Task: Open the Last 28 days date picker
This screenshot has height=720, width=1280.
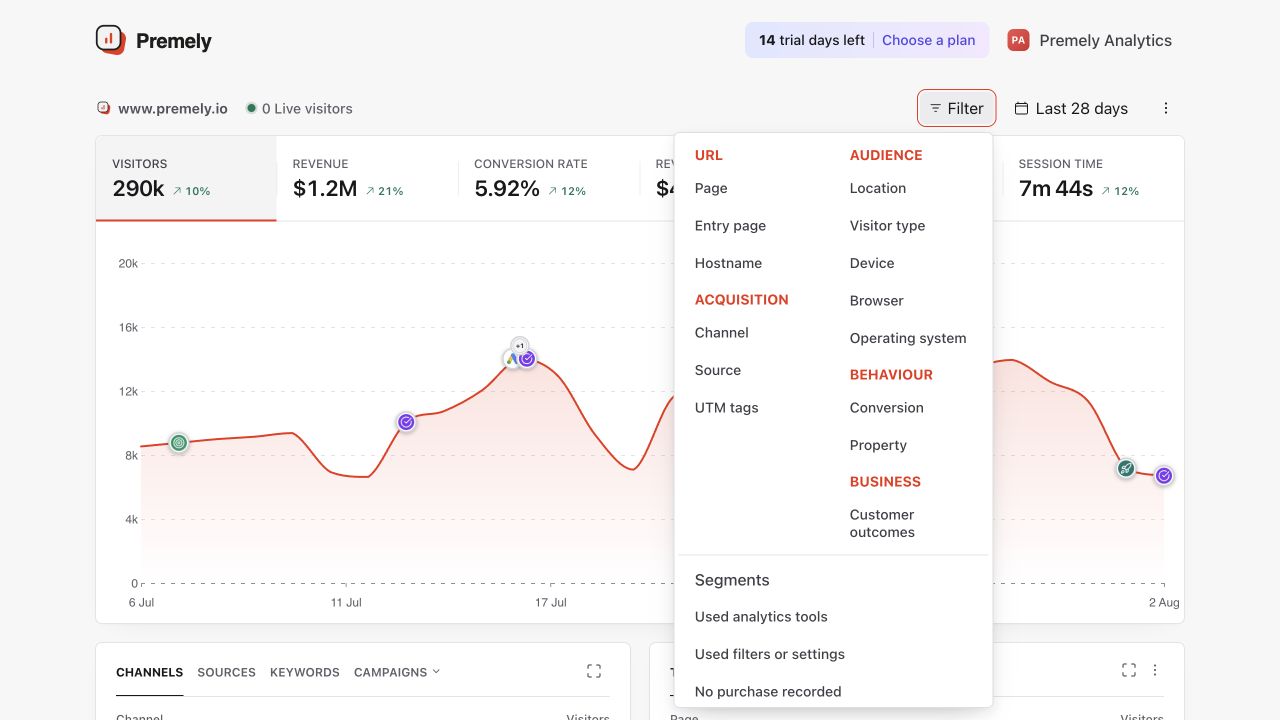Action: (1071, 108)
